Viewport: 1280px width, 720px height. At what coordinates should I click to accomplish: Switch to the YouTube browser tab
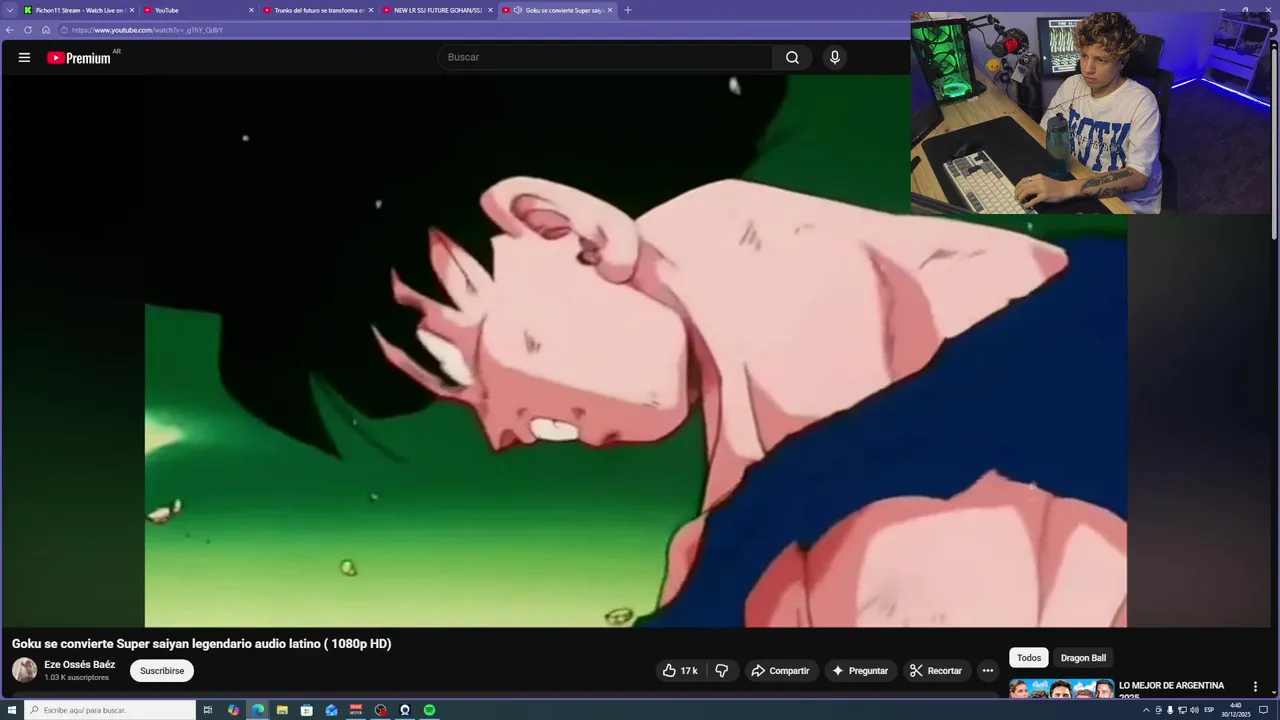[x=197, y=10]
